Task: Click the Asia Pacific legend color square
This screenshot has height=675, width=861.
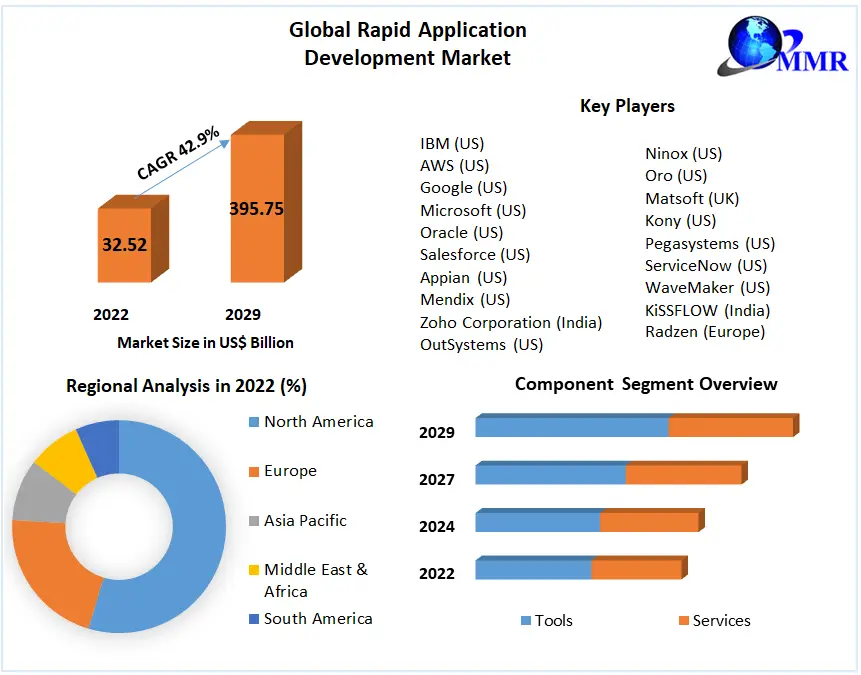Action: [x=254, y=521]
